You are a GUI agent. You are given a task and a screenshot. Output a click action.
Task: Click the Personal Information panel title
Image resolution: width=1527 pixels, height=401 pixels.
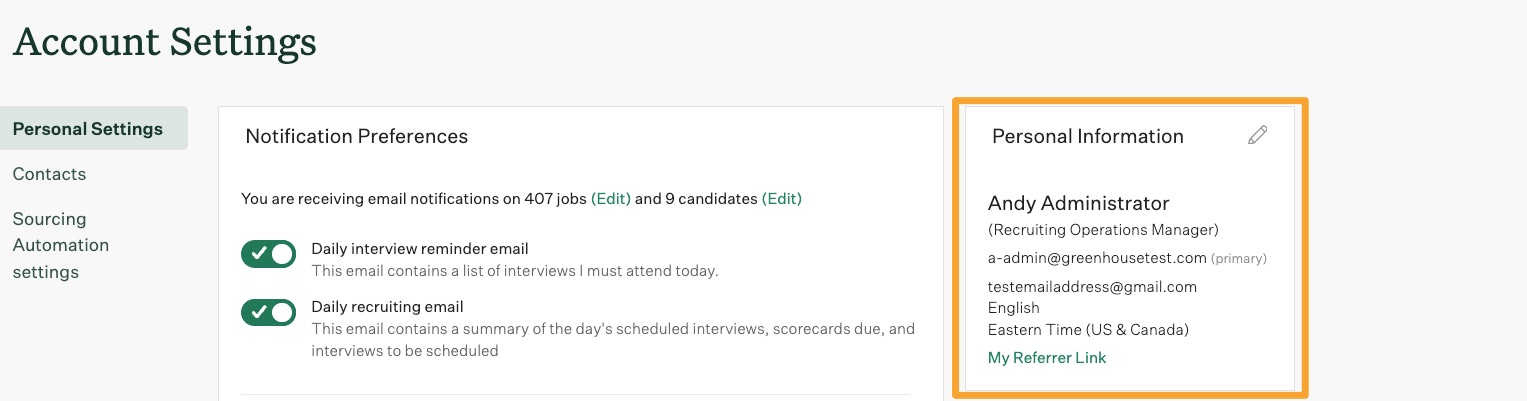1088,136
